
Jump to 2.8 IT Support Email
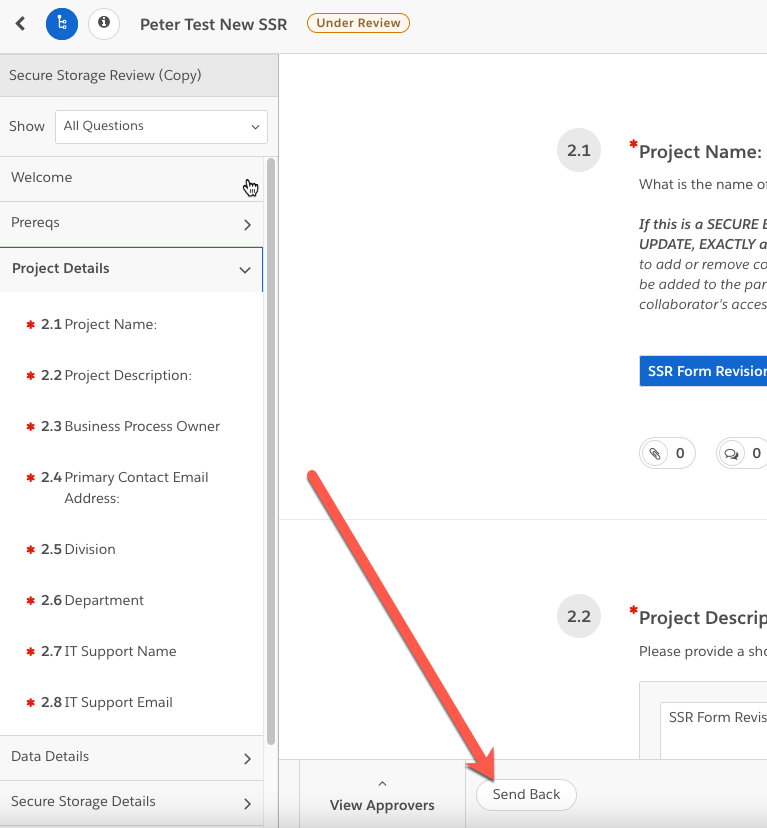(x=107, y=702)
